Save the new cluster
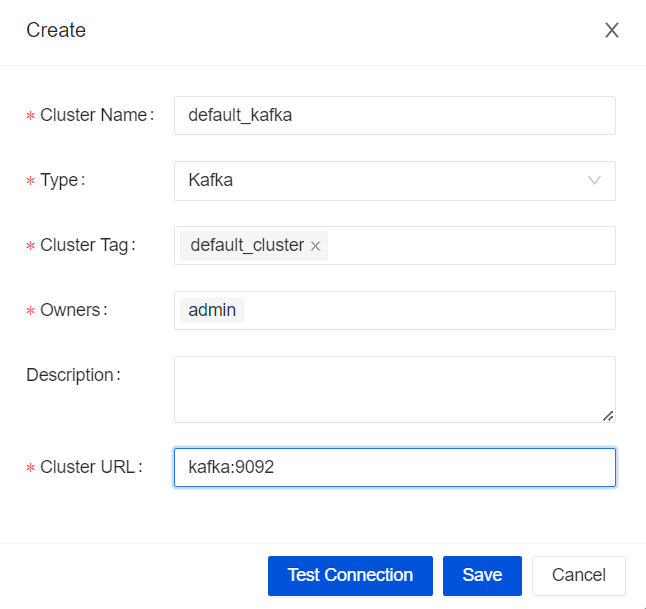Viewport: 646px width, 609px height. [482, 576]
